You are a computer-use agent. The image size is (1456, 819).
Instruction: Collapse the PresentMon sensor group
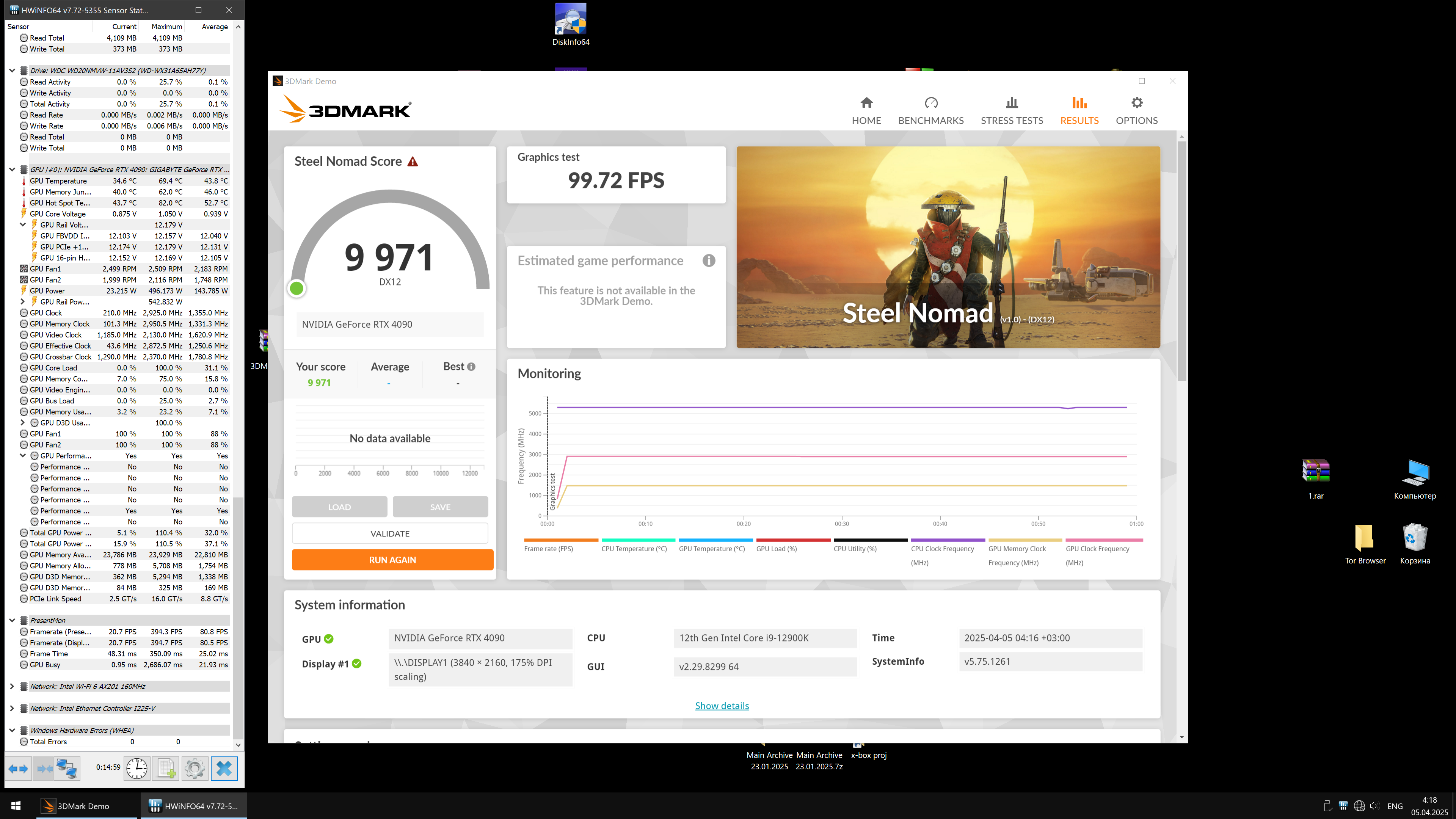12,621
